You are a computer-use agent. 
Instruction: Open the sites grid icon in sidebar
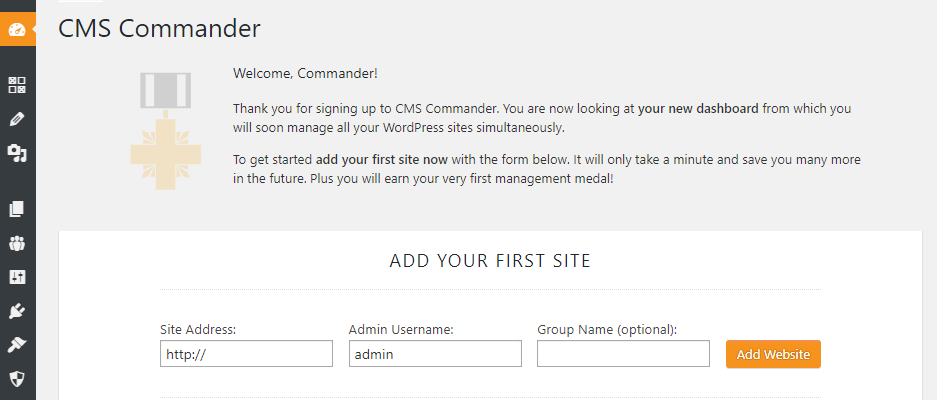[x=17, y=85]
